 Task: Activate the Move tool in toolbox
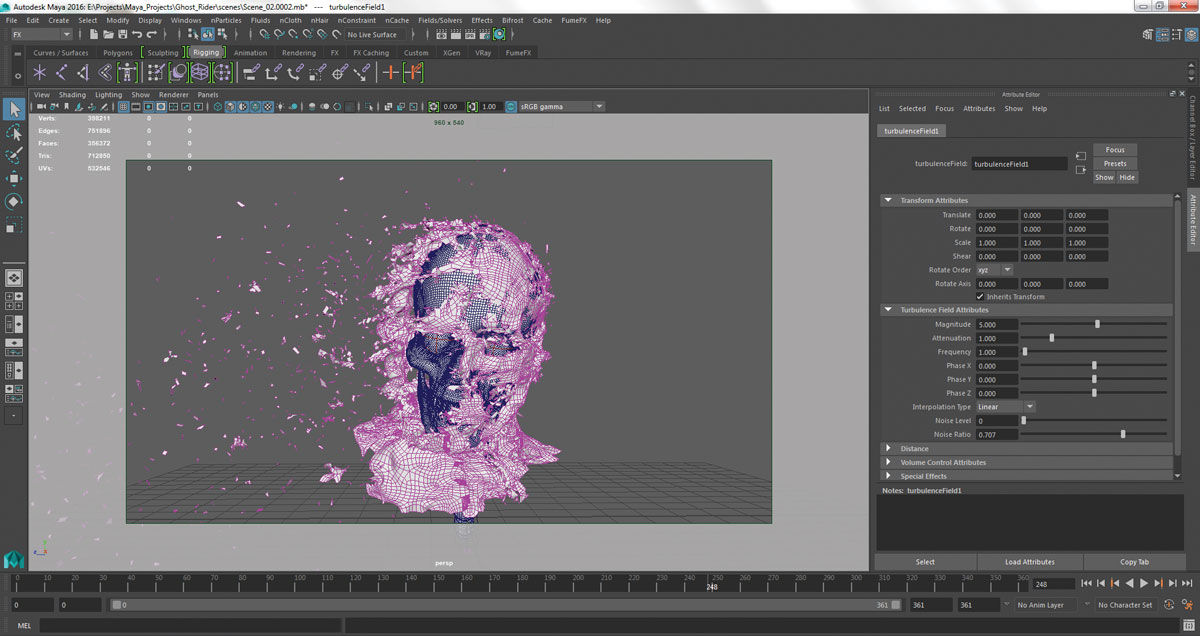[x=14, y=179]
